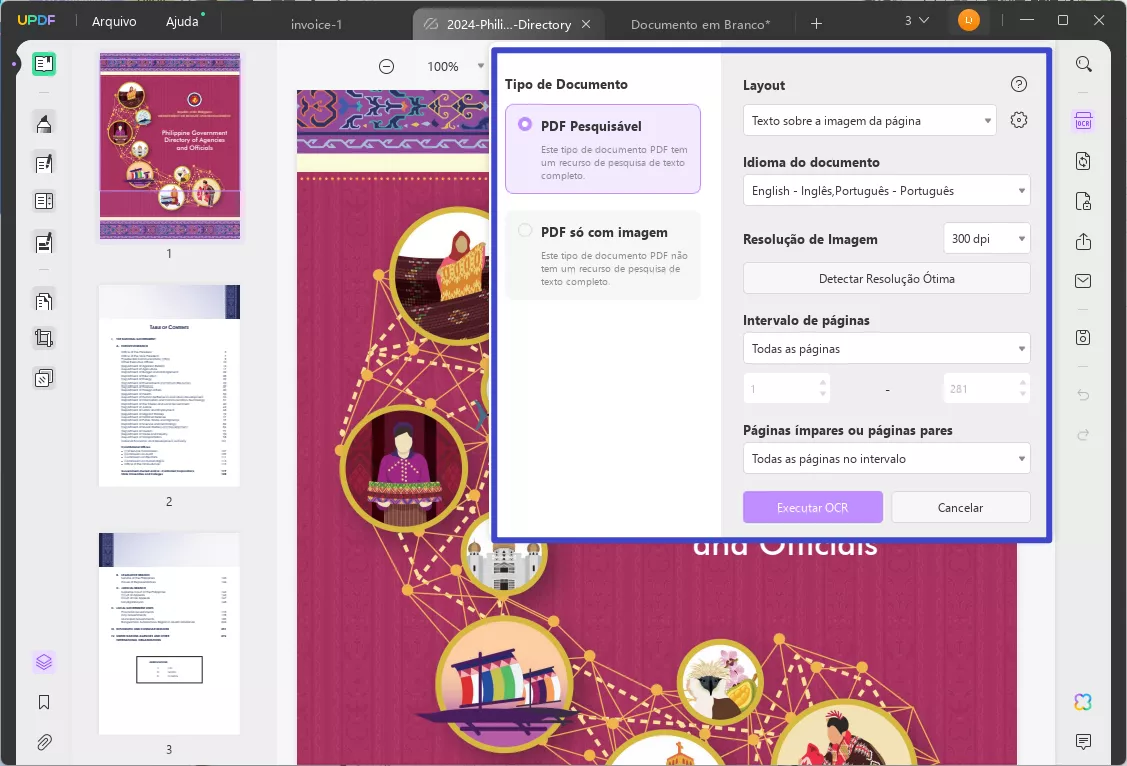Open the Bookmarks panel icon
Screen dimensions: 1127x766
point(44,702)
